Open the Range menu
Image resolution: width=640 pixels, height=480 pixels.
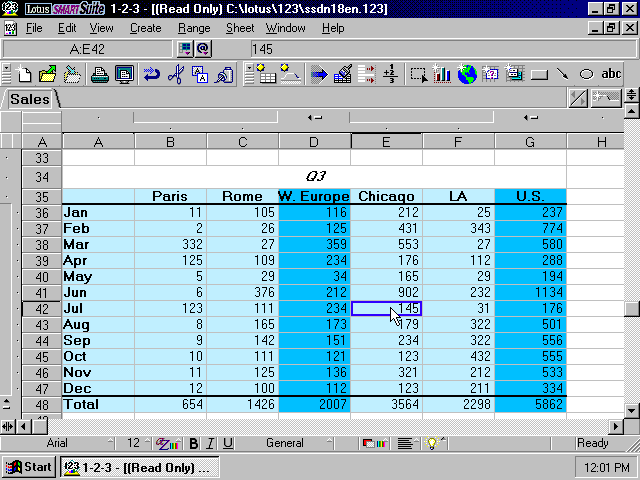[x=194, y=28]
